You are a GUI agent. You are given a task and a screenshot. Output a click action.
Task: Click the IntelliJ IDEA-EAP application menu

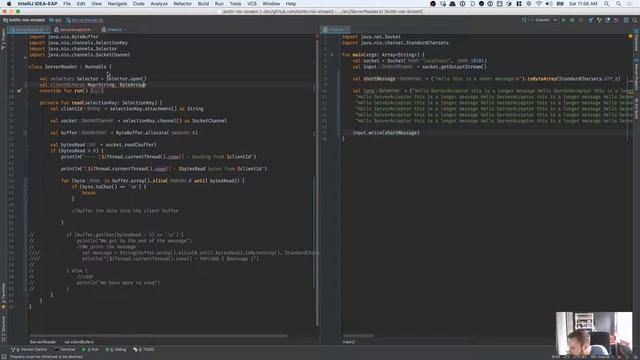coord(38,4)
